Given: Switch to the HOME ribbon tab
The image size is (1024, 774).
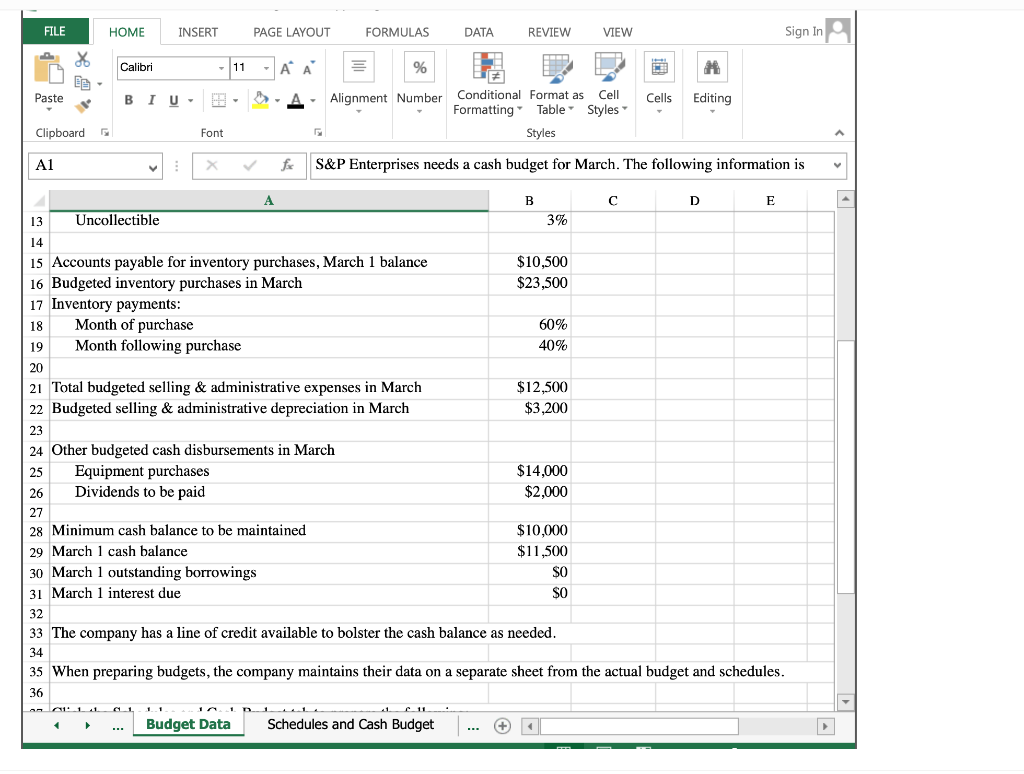Looking at the screenshot, I should (x=127, y=32).
